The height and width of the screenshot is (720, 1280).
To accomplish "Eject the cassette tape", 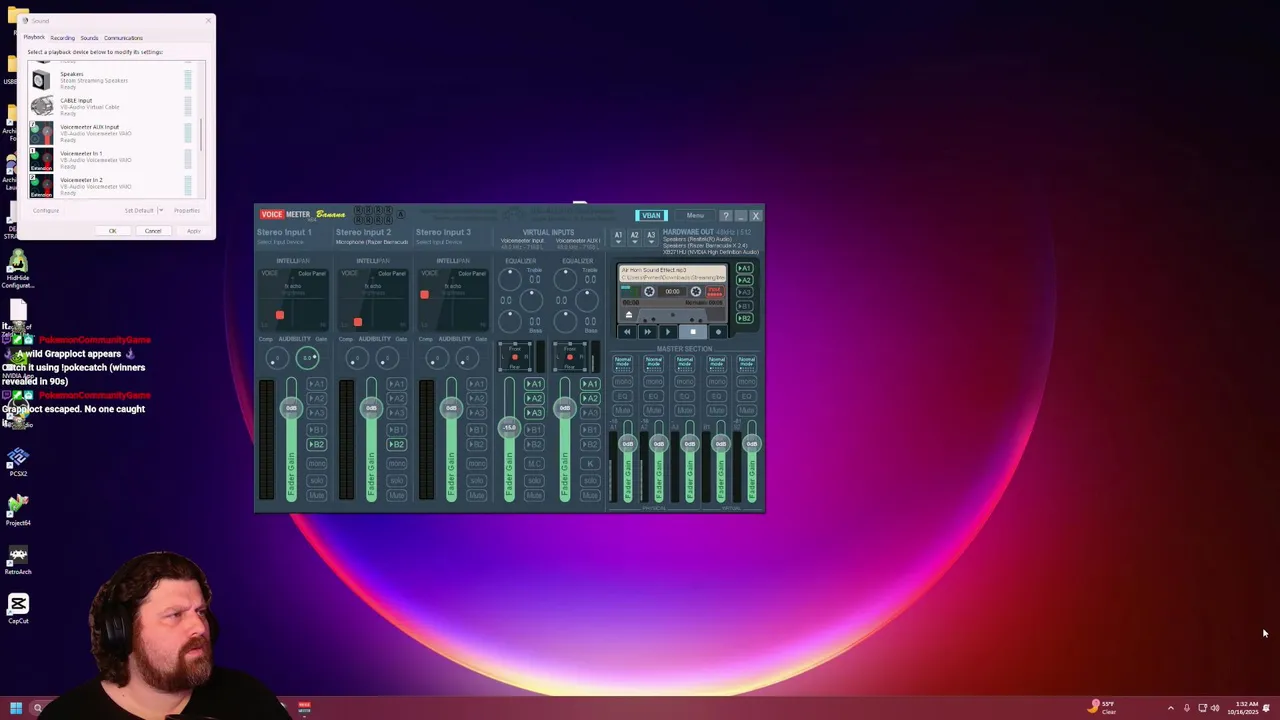I will (629, 315).
